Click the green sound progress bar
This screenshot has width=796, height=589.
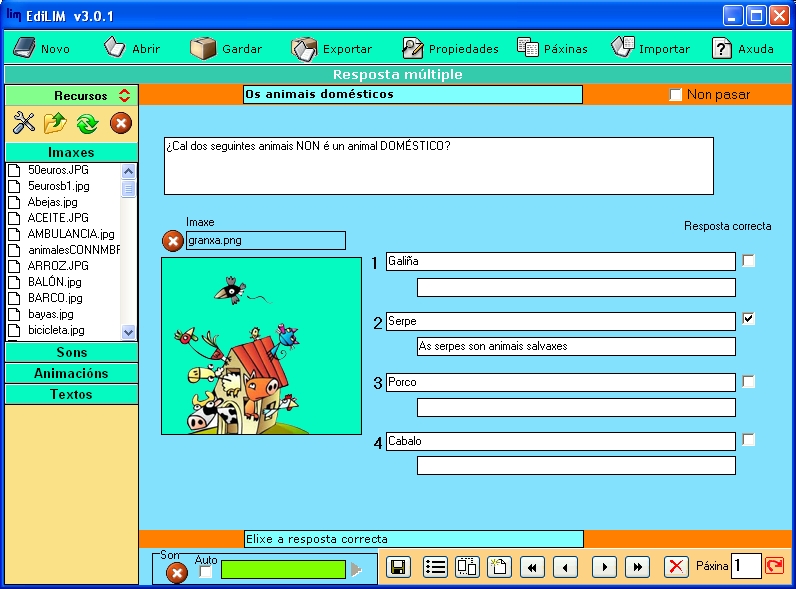(283, 569)
